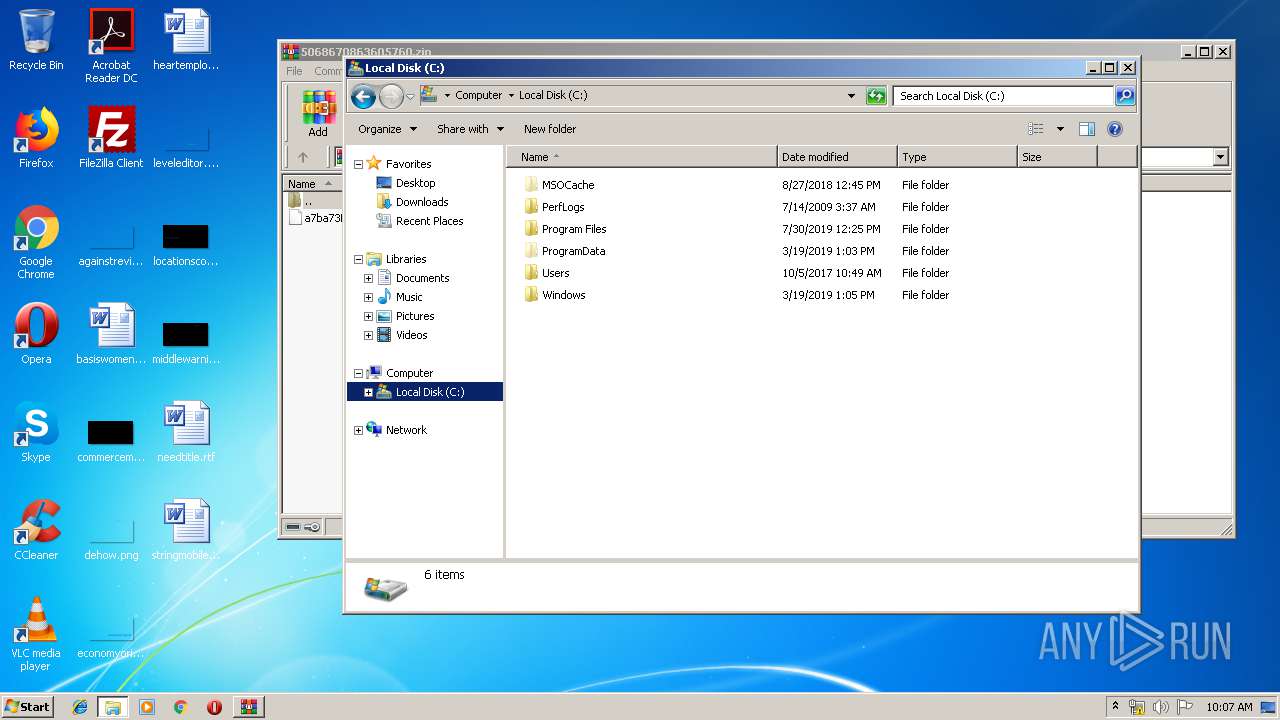The width and height of the screenshot is (1280, 720).
Task: Select Recent Places in Favorites
Action: tap(429, 221)
